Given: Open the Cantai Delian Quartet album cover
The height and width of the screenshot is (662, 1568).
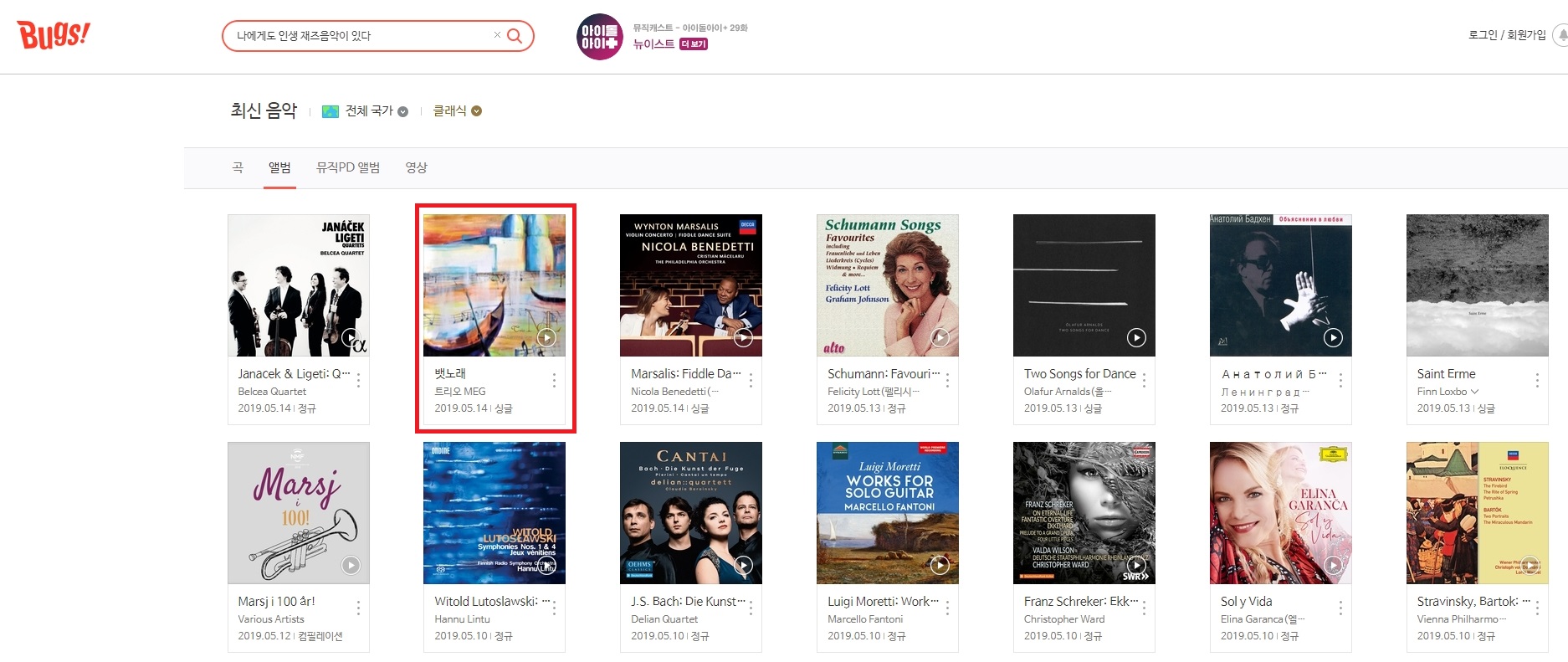Looking at the screenshot, I should [x=691, y=513].
